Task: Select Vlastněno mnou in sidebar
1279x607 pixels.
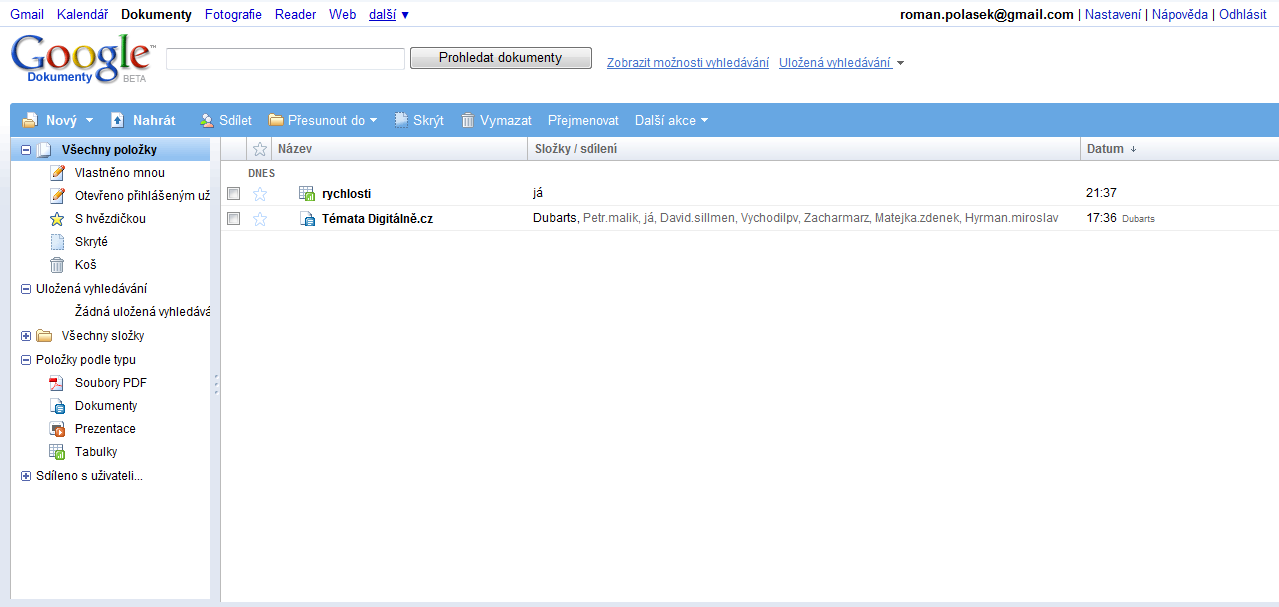Action: [x=120, y=173]
